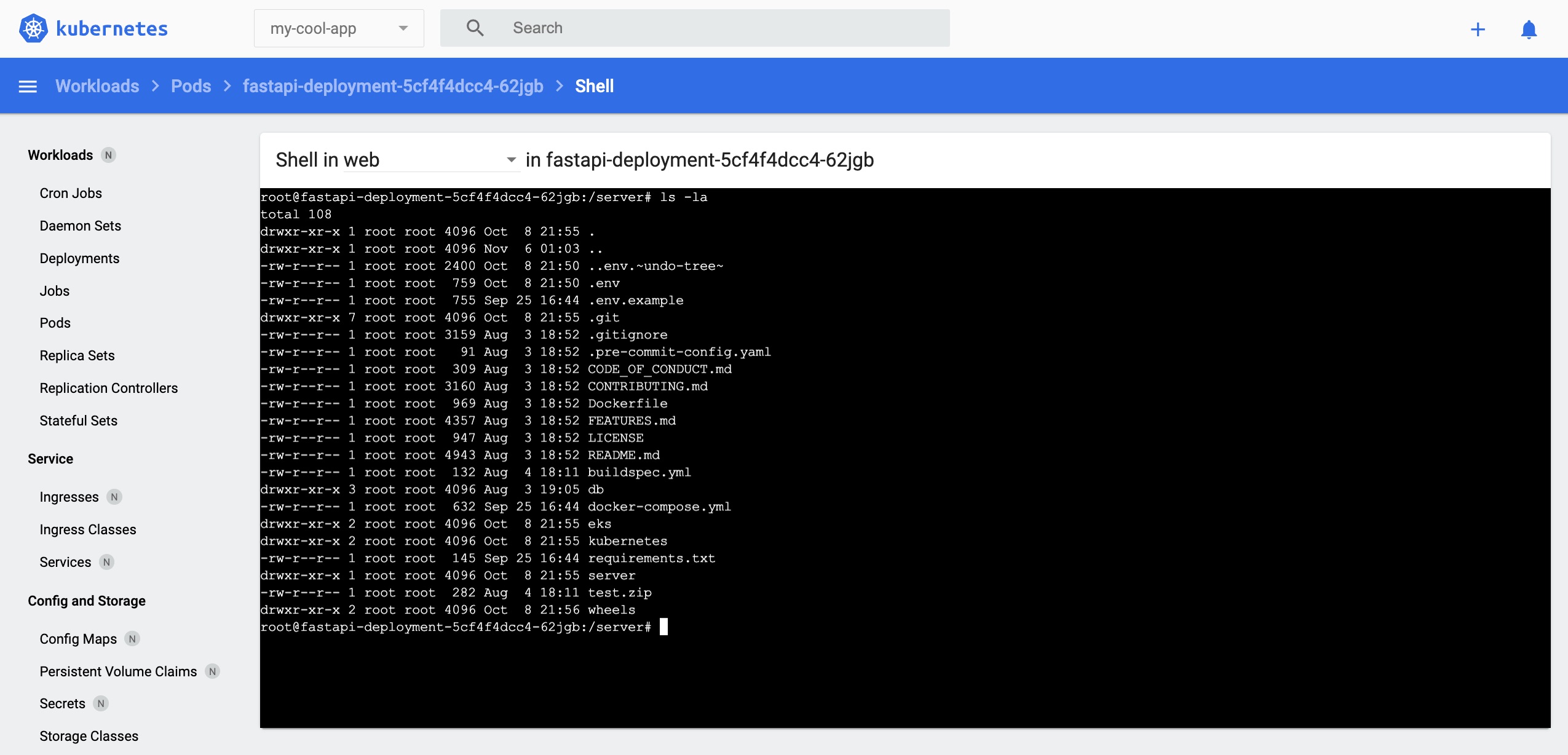Click the Kubernetes logo icon
The width and height of the screenshot is (1568, 755).
click(36, 27)
